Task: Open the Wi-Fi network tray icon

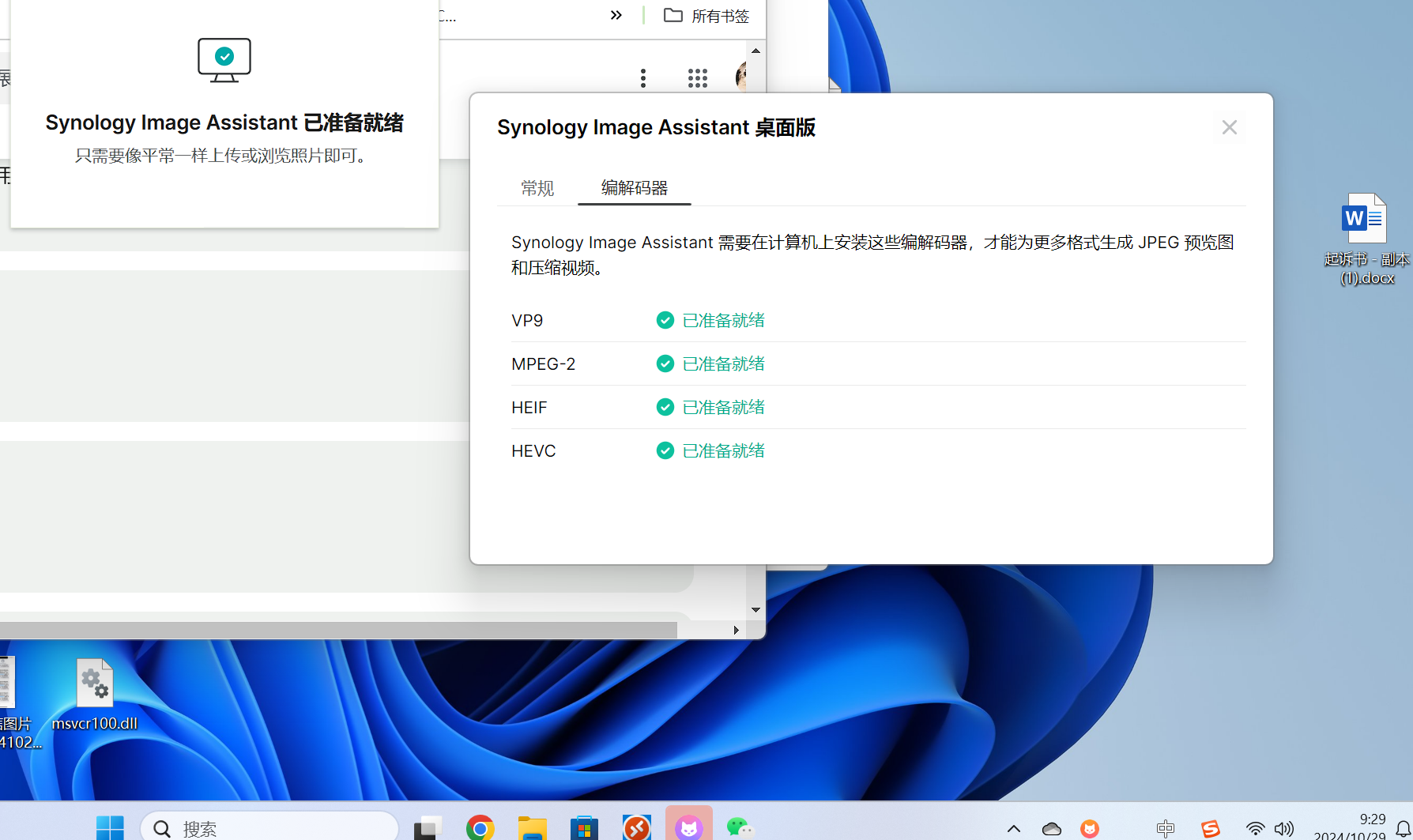Action: coord(1255,829)
